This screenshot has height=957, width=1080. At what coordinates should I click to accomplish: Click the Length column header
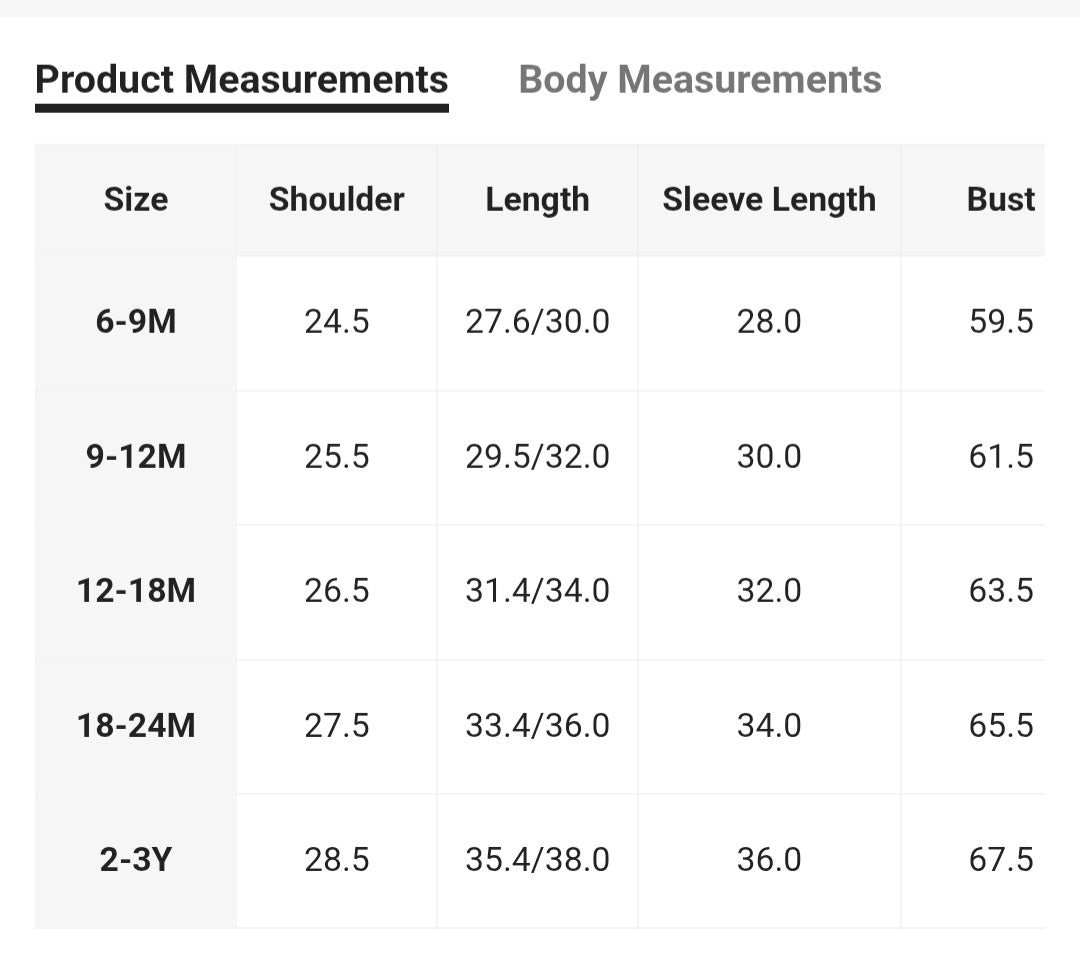pyautogui.click(x=537, y=200)
